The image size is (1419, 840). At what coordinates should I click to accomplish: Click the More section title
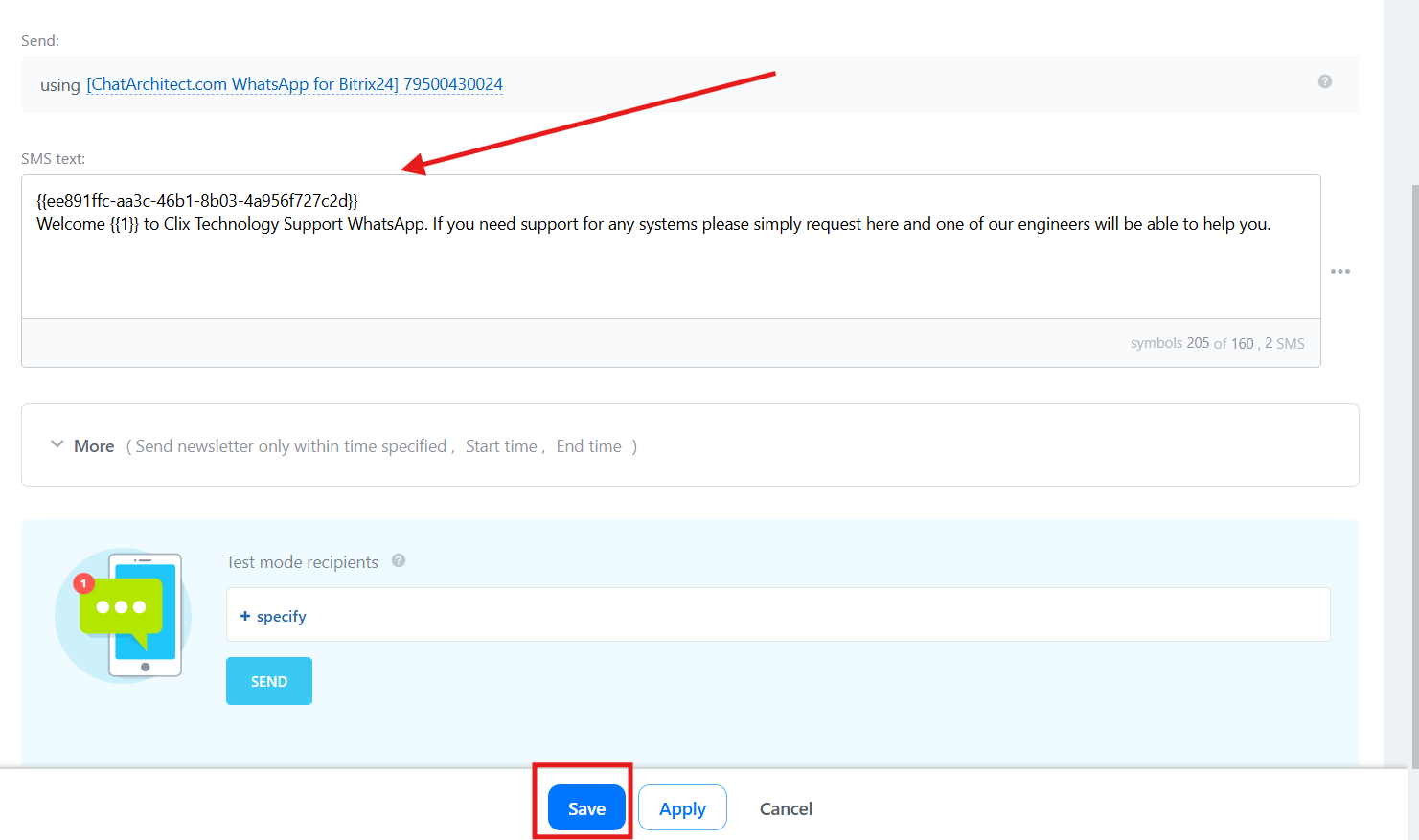pos(94,446)
